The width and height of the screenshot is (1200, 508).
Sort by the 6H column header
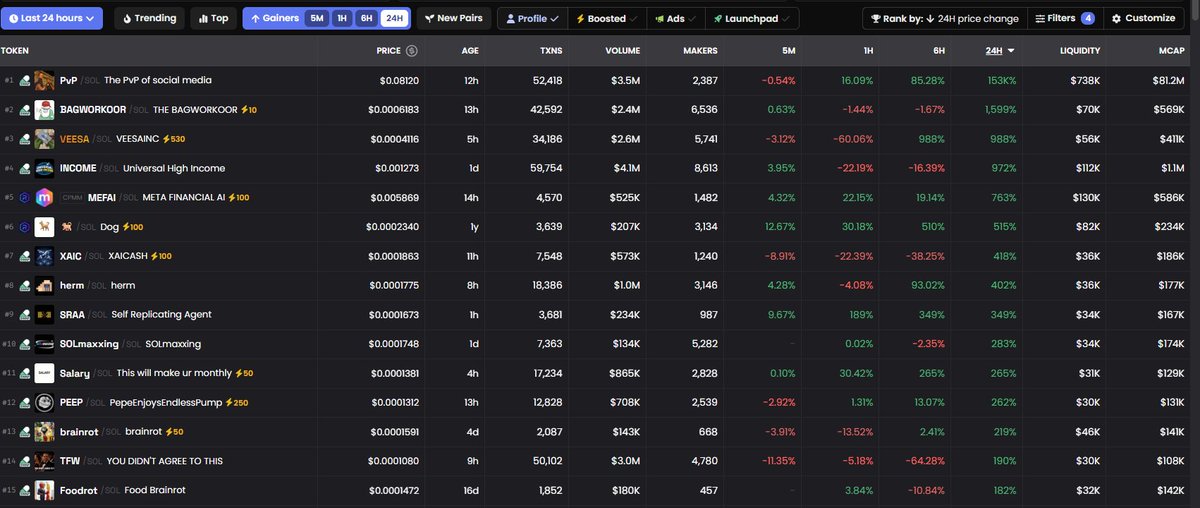pyautogui.click(x=937, y=50)
